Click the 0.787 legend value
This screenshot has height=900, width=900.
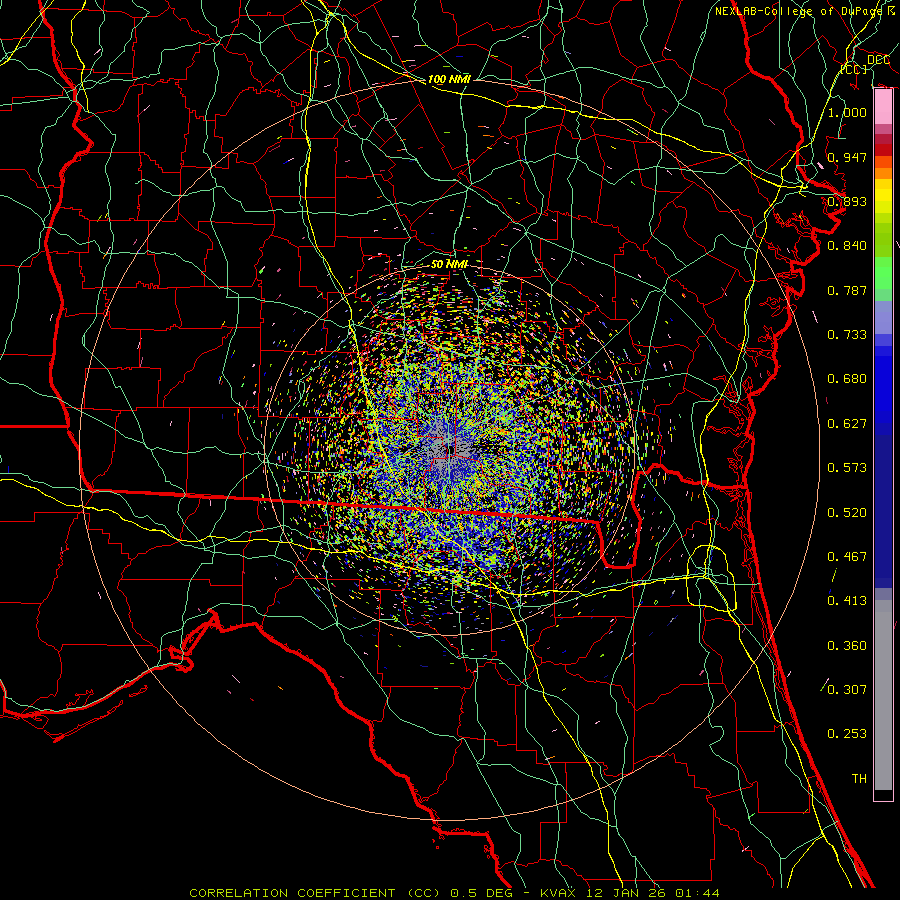coord(847,290)
